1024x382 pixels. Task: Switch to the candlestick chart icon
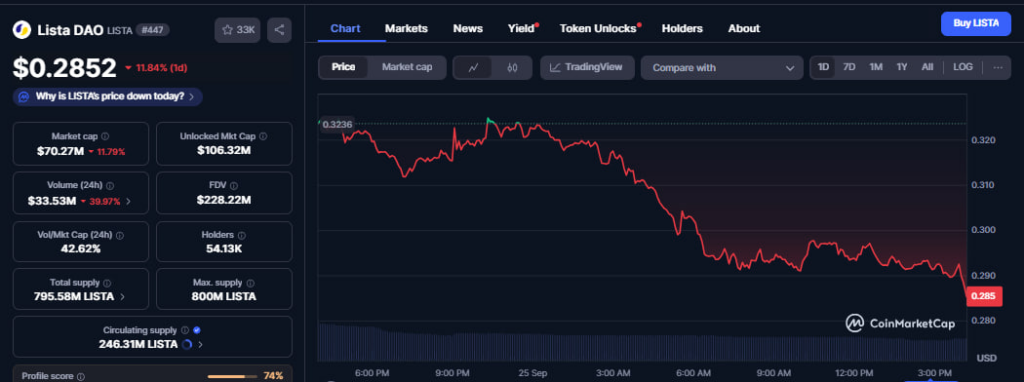point(512,67)
